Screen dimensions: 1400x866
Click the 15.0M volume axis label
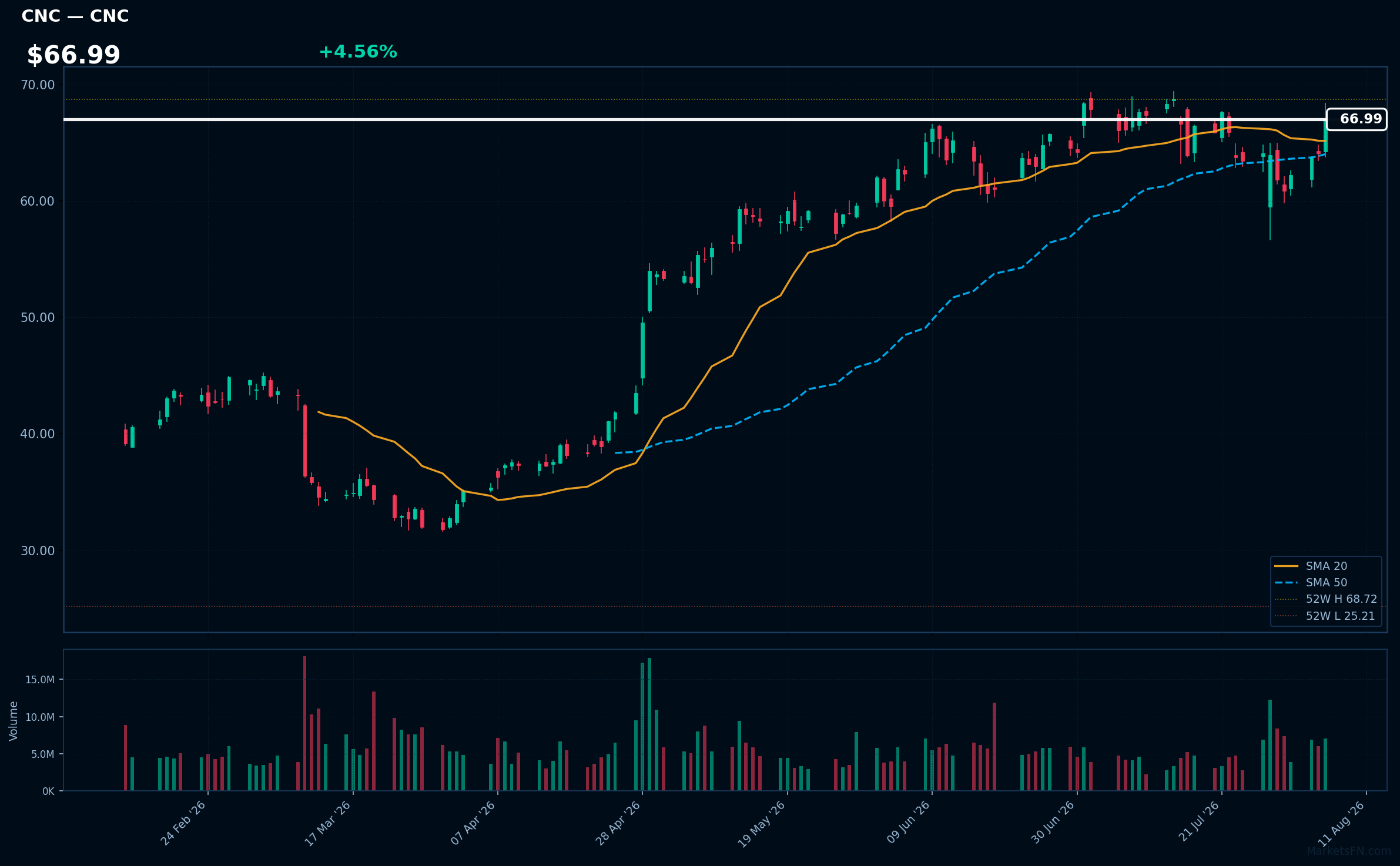pyautogui.click(x=40, y=680)
